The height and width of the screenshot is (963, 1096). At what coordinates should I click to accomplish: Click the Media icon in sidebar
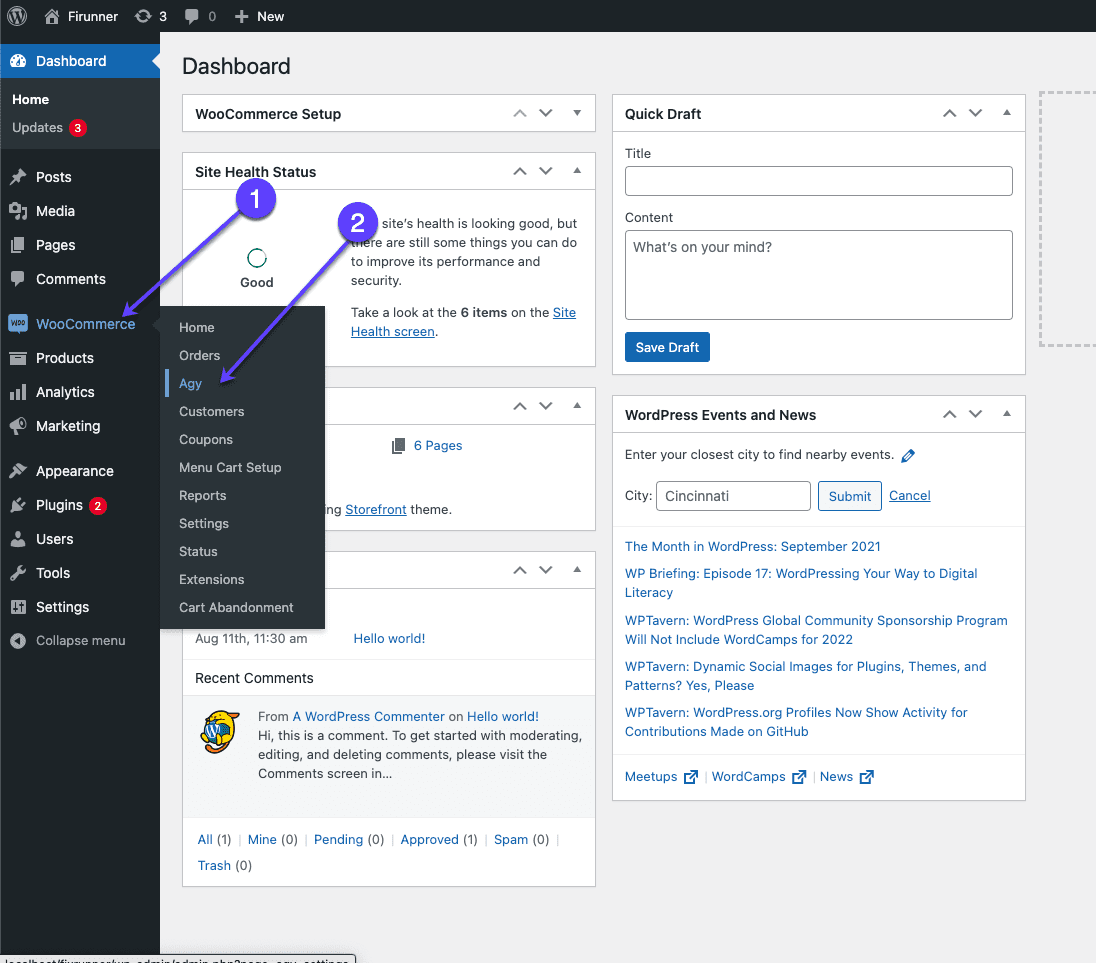[x=18, y=211]
